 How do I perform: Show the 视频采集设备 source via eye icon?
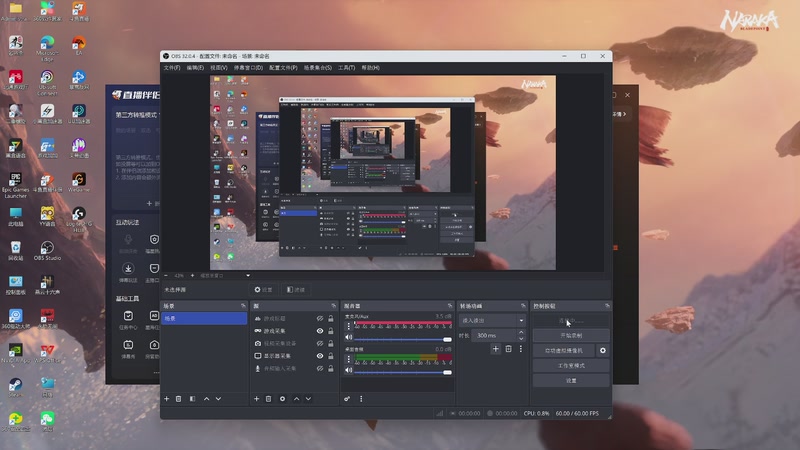click(x=320, y=343)
